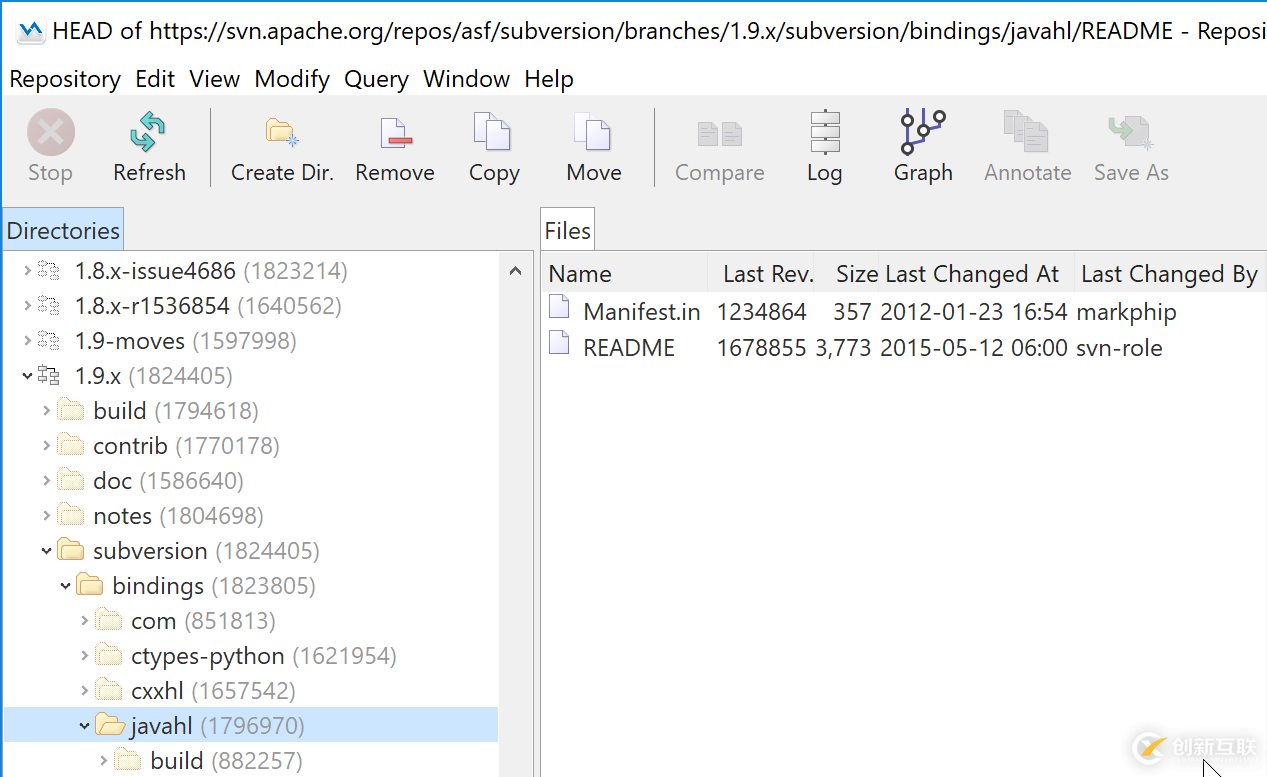Screen dimensions: 1267x777
Task: Click the Copy toolbar icon
Action: [493, 132]
